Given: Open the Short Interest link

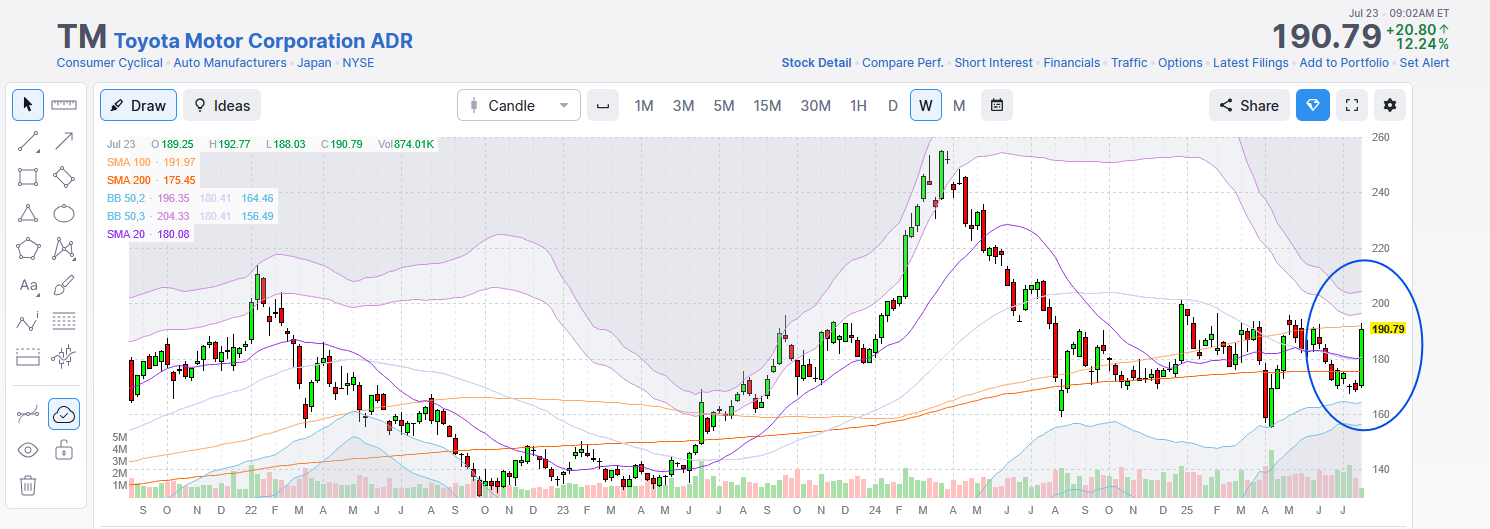Looking at the screenshot, I should 994,63.
